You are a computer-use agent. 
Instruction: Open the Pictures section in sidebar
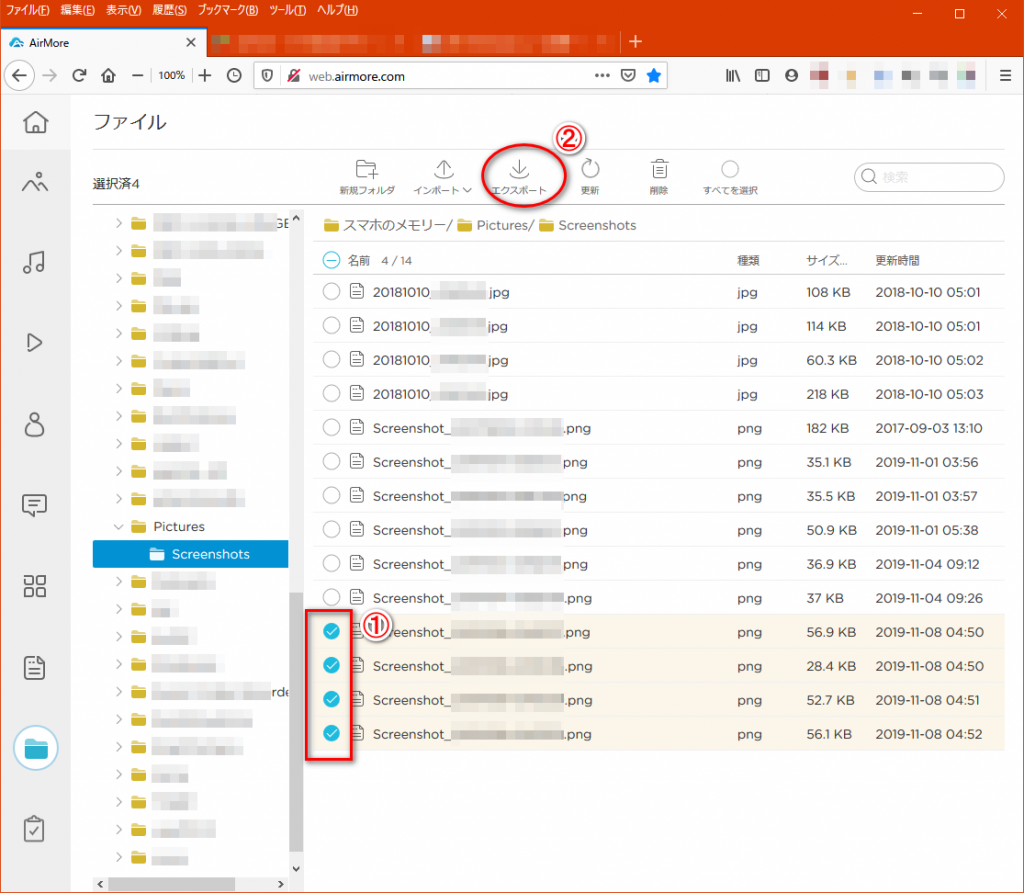[x=35, y=182]
